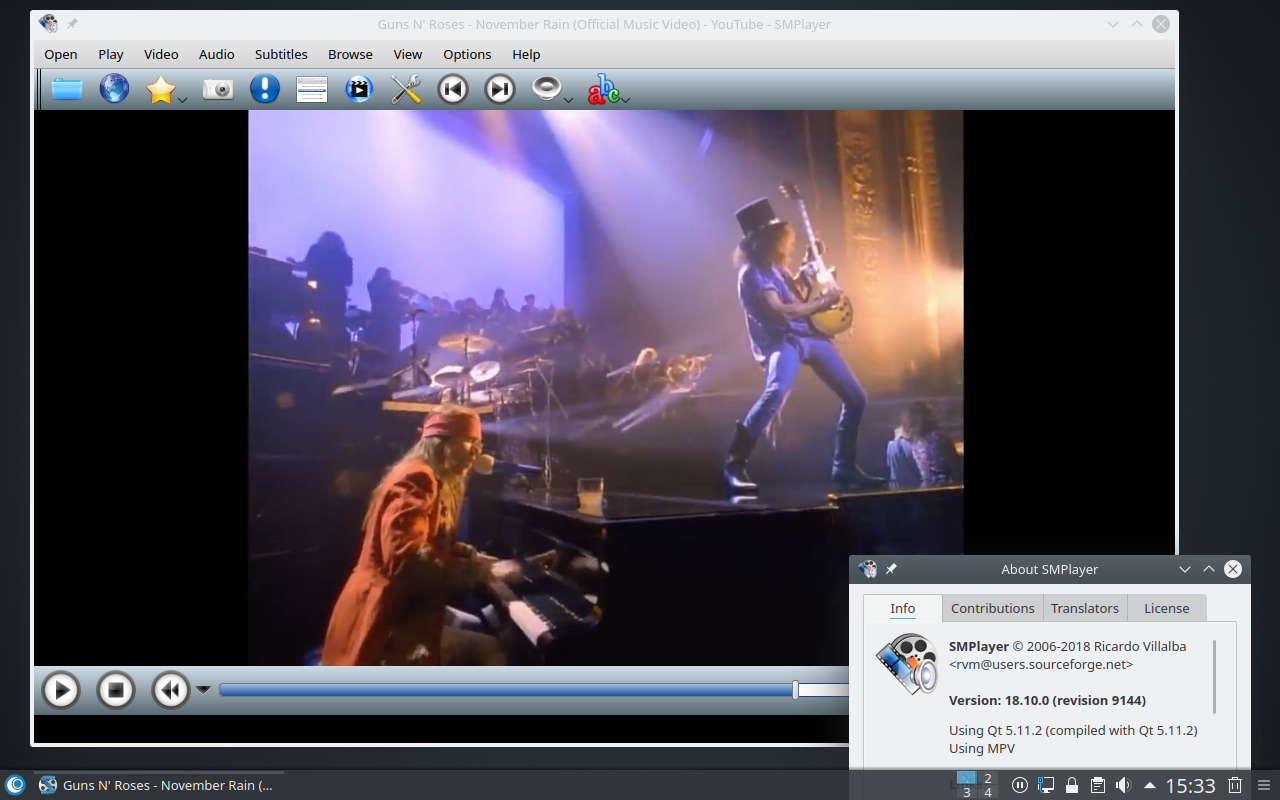This screenshot has height=800, width=1280.
Task: Open the information blue exclamation icon
Action: (264, 89)
